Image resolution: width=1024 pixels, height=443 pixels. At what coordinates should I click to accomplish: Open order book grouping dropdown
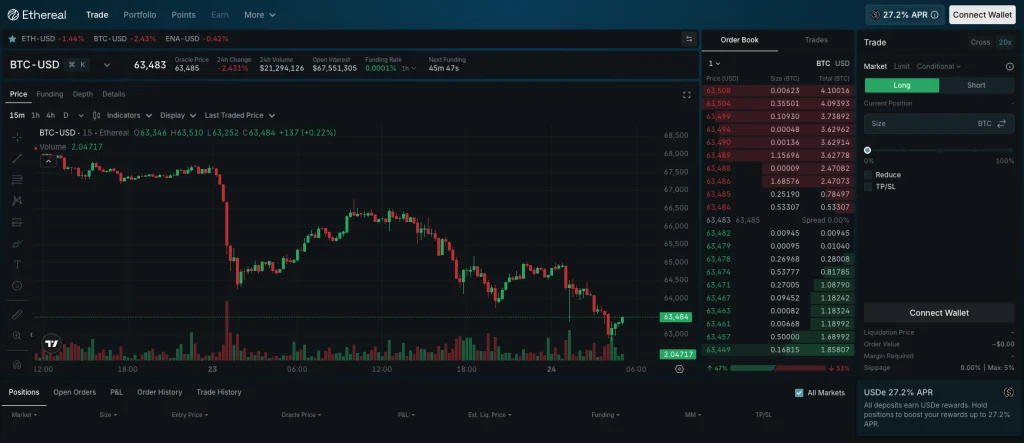click(x=714, y=63)
